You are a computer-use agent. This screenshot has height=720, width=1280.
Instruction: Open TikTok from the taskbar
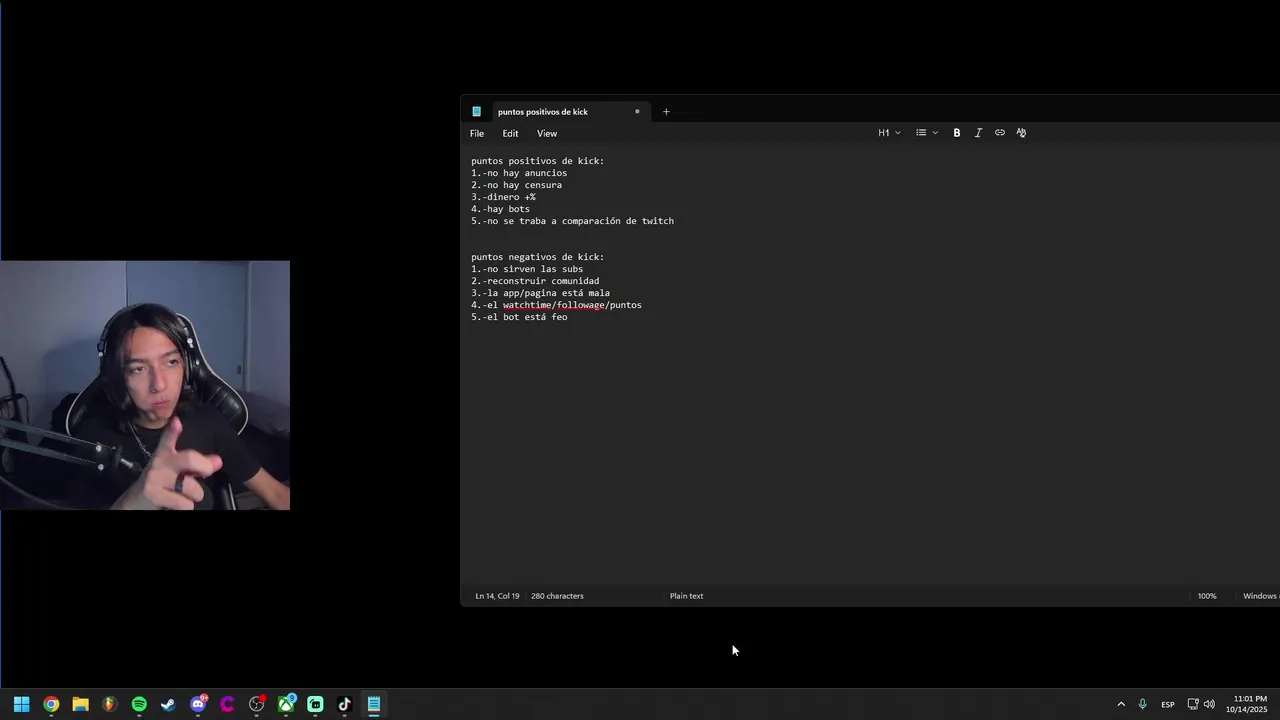click(344, 704)
